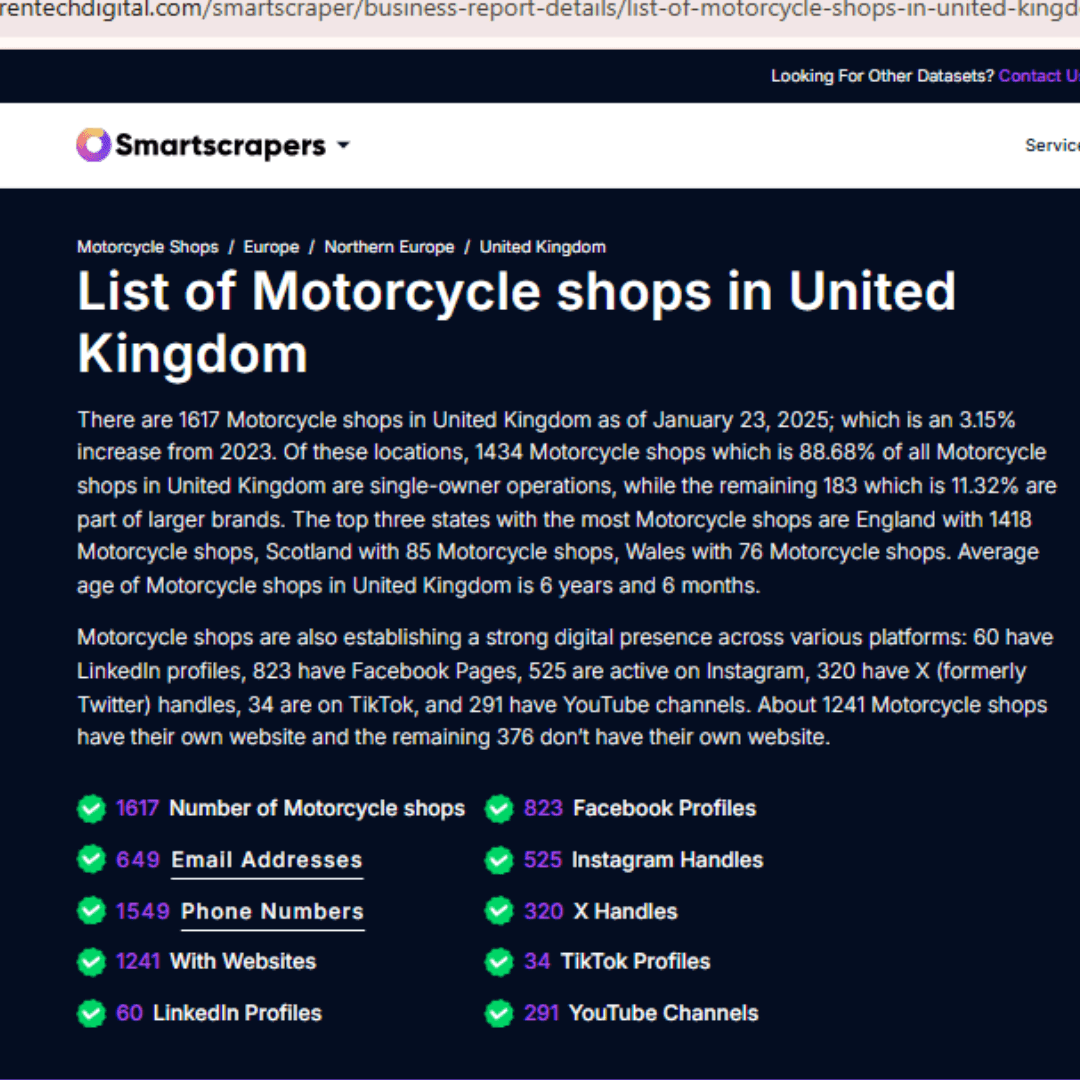This screenshot has height=1080, width=1080.
Task: Click the 823 Facebook count value
Action: pos(543,808)
